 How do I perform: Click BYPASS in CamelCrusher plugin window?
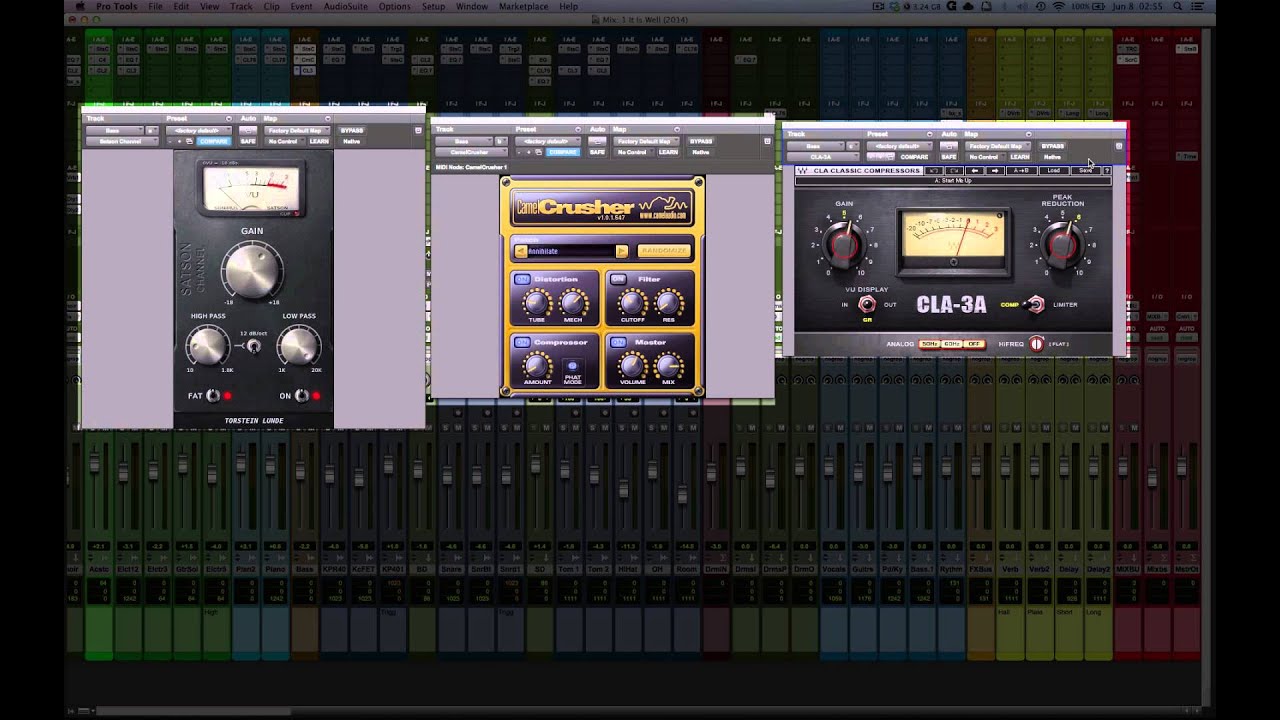tap(701, 141)
